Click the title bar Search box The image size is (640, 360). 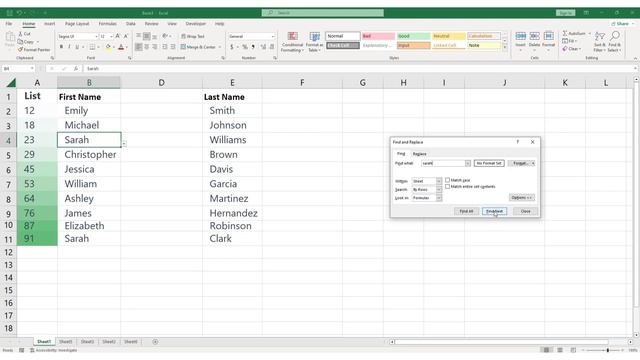[x=322, y=13]
